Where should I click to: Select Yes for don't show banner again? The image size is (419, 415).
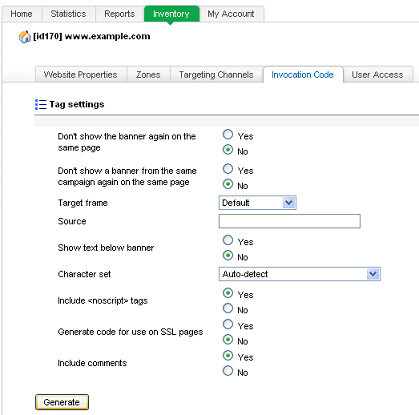tap(228, 135)
